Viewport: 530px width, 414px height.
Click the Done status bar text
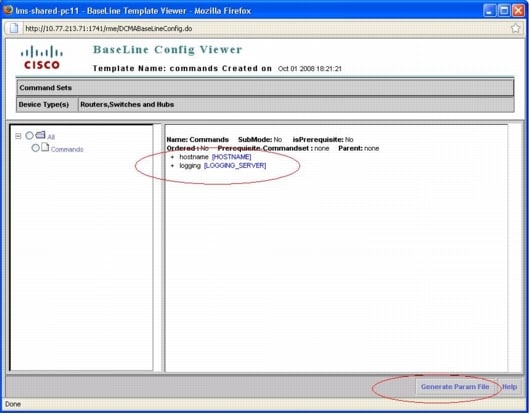13,404
